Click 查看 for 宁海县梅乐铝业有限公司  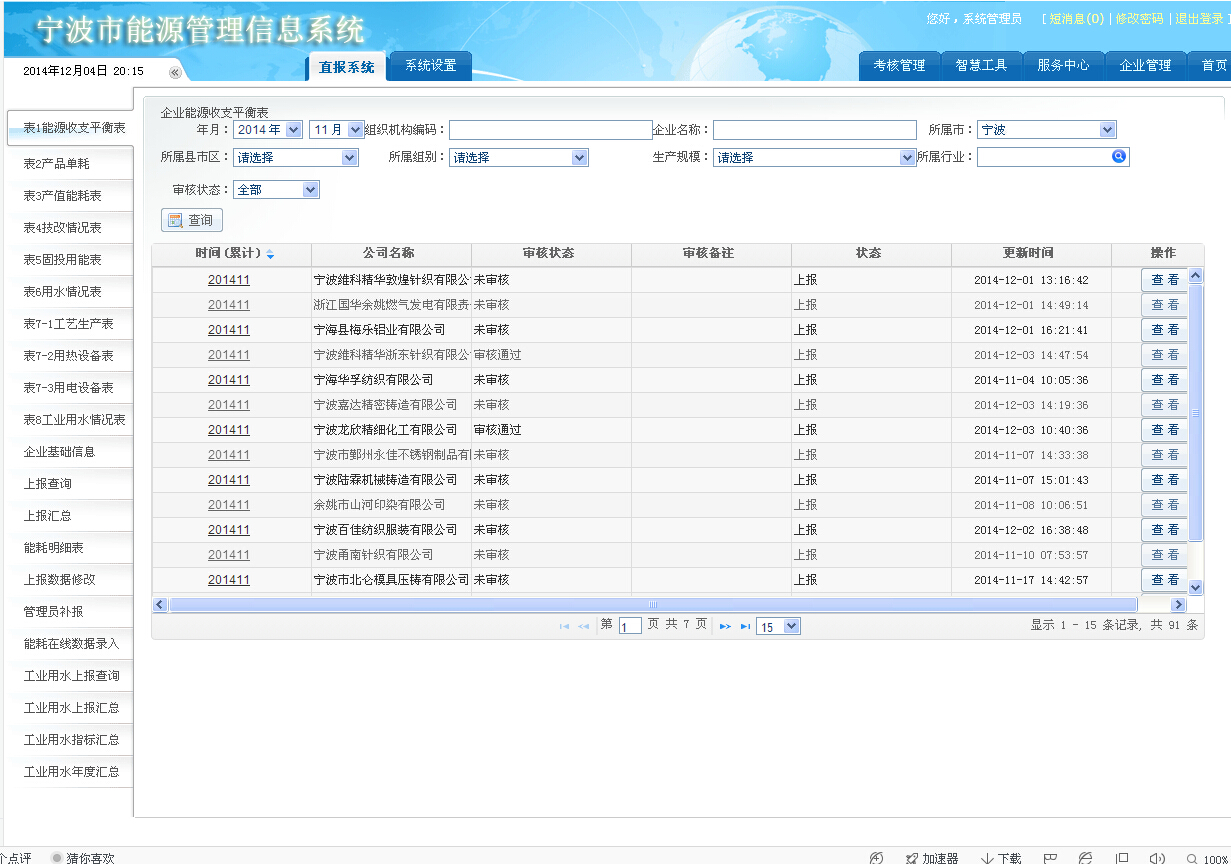(x=1164, y=330)
